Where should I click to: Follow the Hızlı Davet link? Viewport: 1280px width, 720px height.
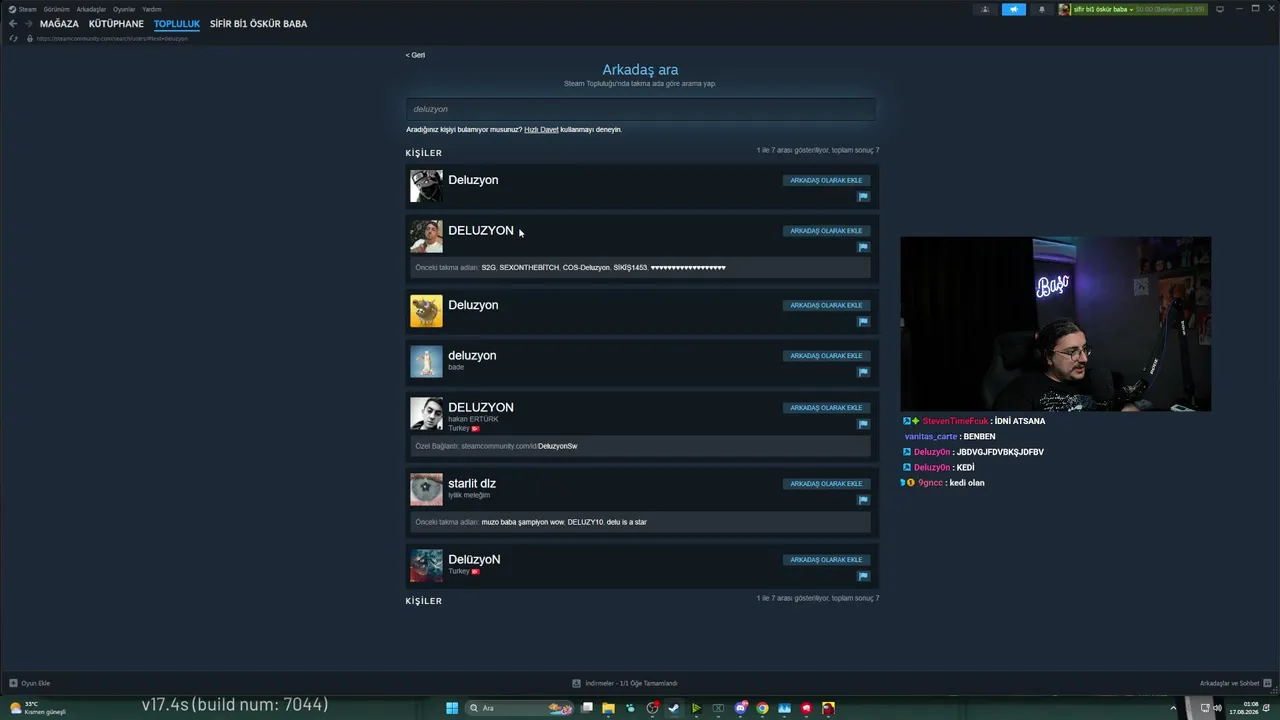541,130
